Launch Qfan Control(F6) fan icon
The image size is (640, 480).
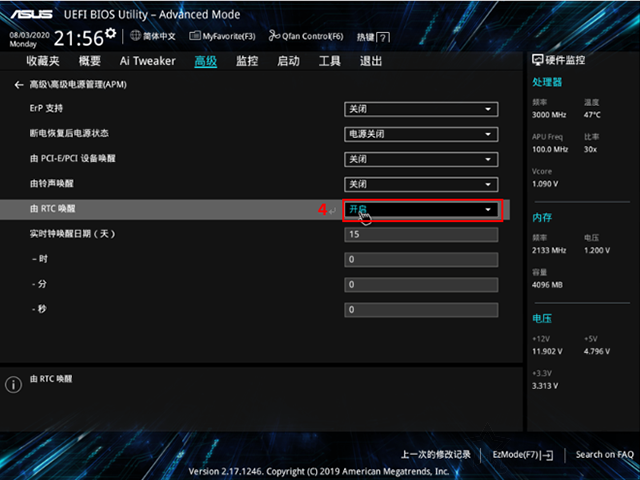(274, 36)
